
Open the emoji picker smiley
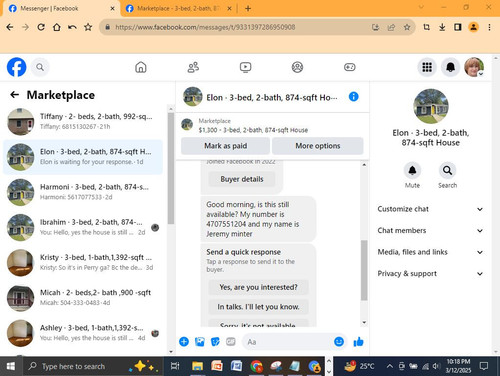pyautogui.click(x=339, y=342)
